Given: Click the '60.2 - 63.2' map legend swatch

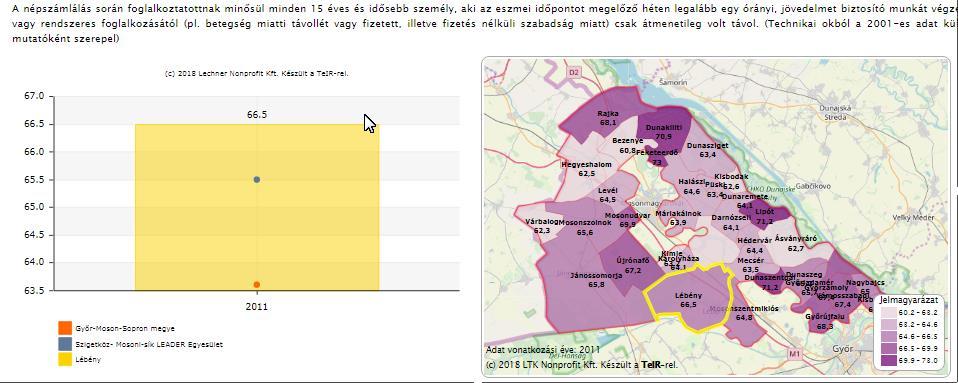Looking at the screenshot, I should click(x=889, y=312).
